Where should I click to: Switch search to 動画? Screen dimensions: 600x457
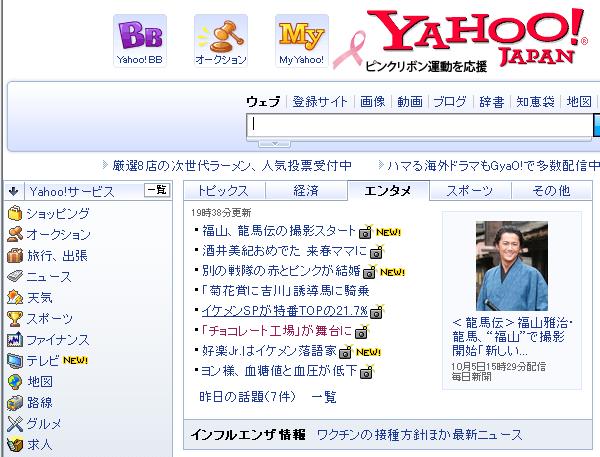pos(410,101)
